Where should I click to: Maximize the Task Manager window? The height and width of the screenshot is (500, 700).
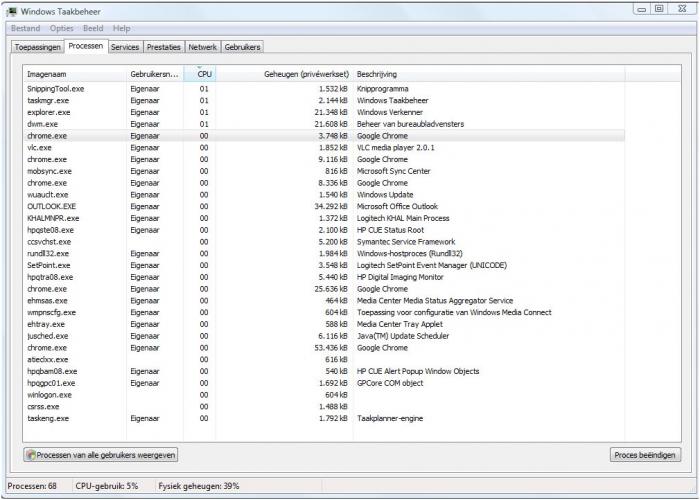click(659, 9)
